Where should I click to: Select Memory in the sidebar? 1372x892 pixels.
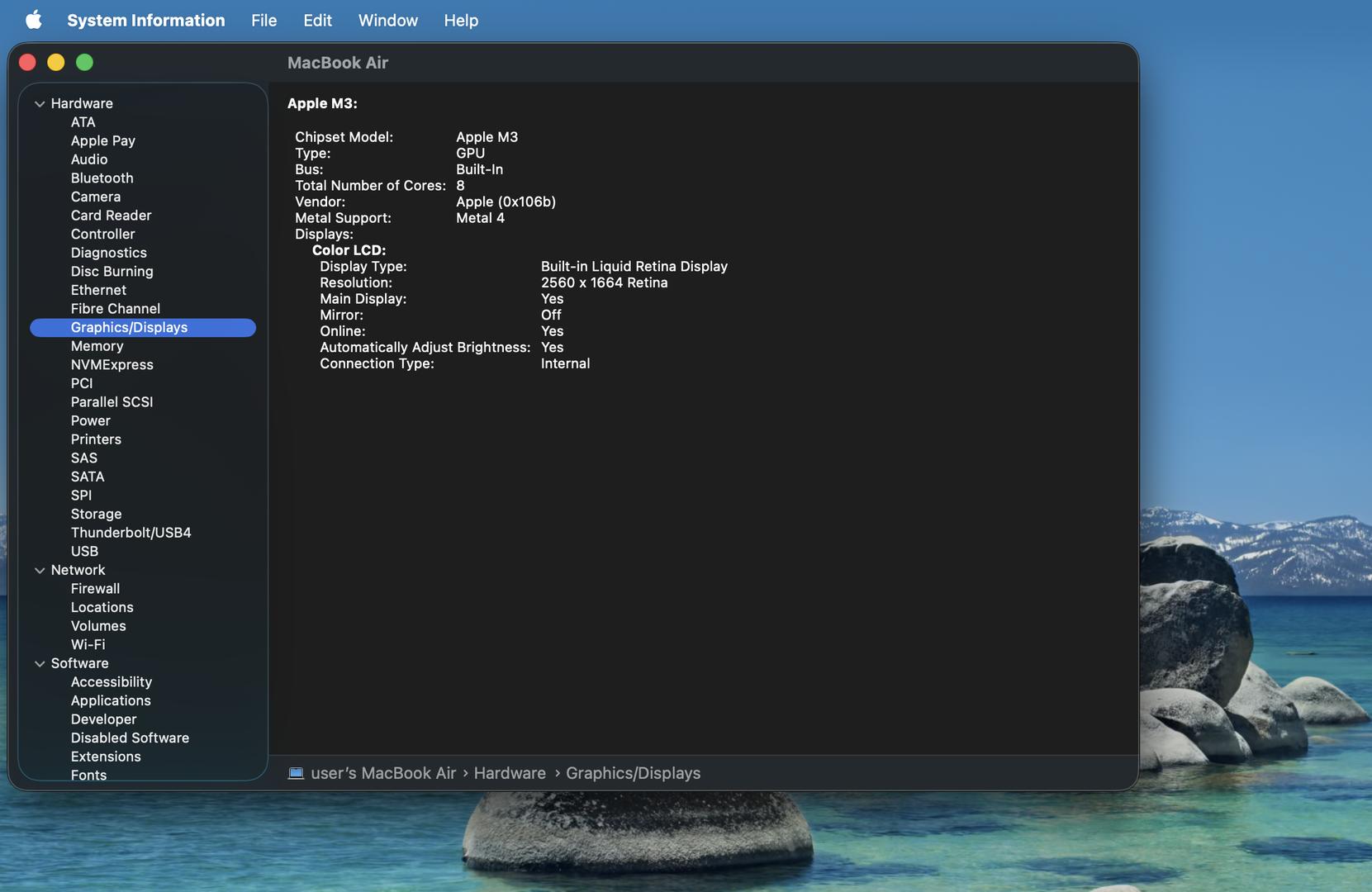(97, 346)
